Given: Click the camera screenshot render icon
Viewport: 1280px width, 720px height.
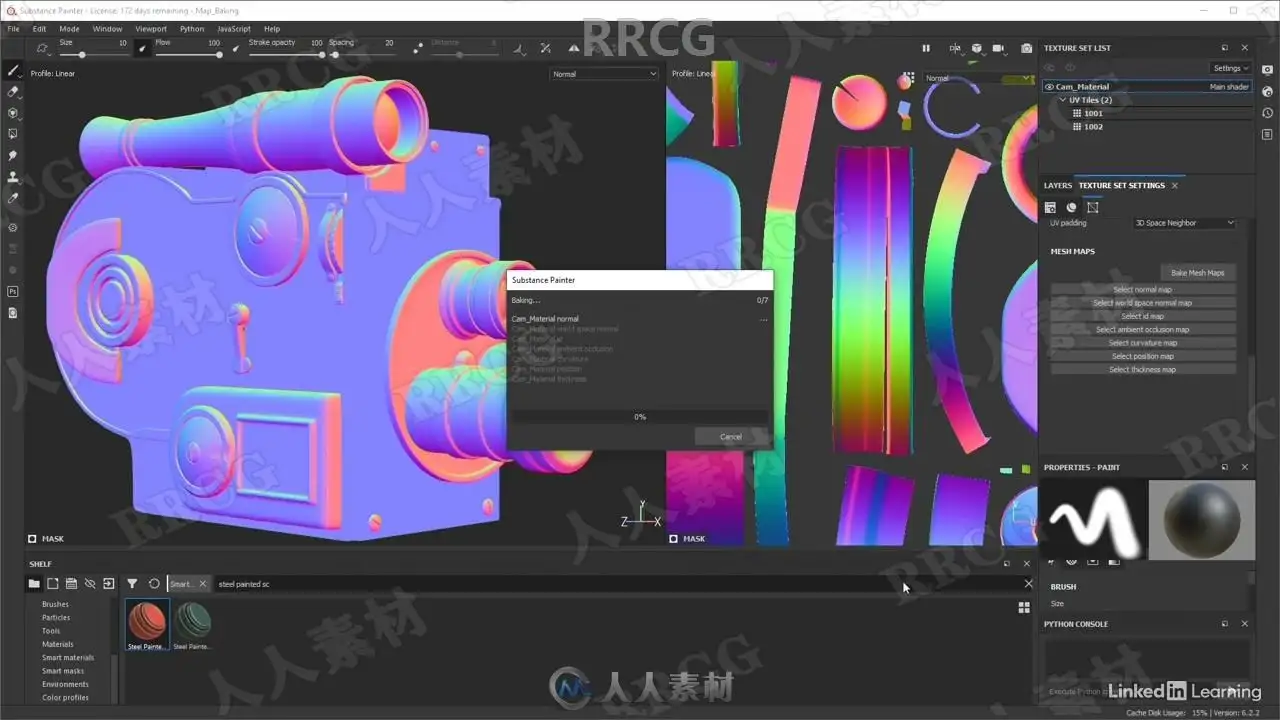Looking at the screenshot, I should tap(1026, 48).
